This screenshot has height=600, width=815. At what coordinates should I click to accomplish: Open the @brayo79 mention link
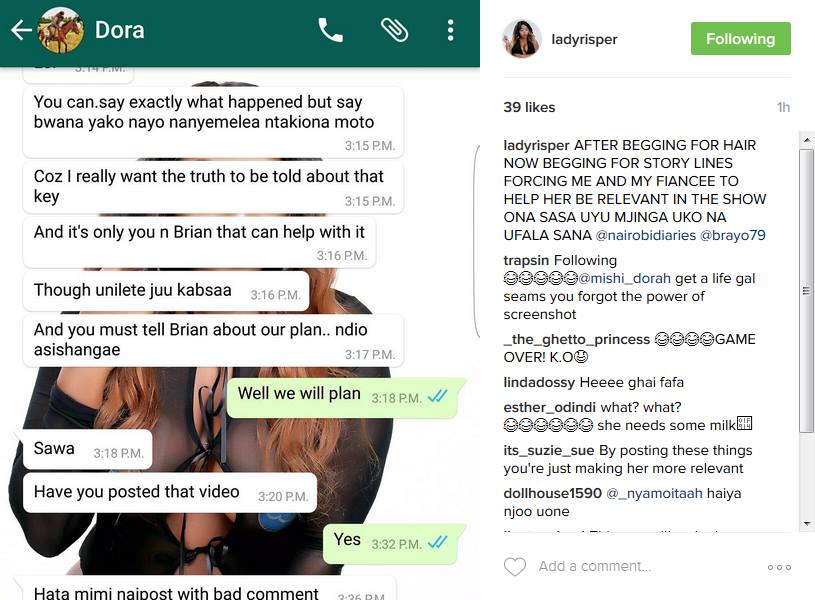point(733,235)
